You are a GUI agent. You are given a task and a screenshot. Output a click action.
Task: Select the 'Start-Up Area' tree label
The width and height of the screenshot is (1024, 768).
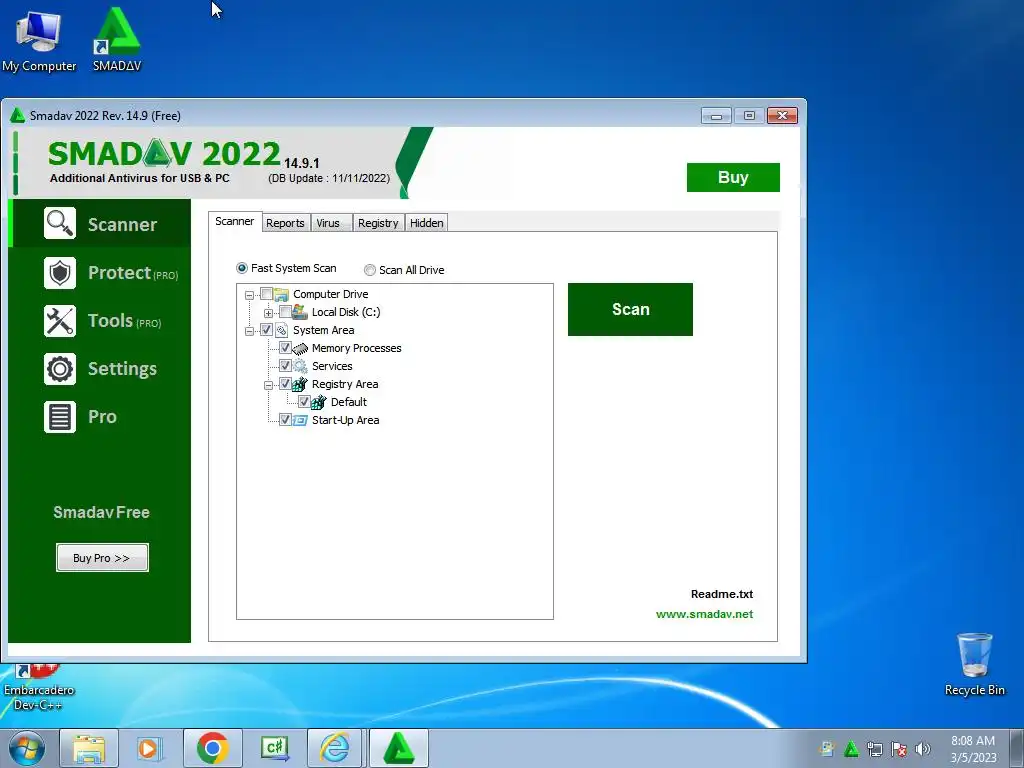[345, 420]
